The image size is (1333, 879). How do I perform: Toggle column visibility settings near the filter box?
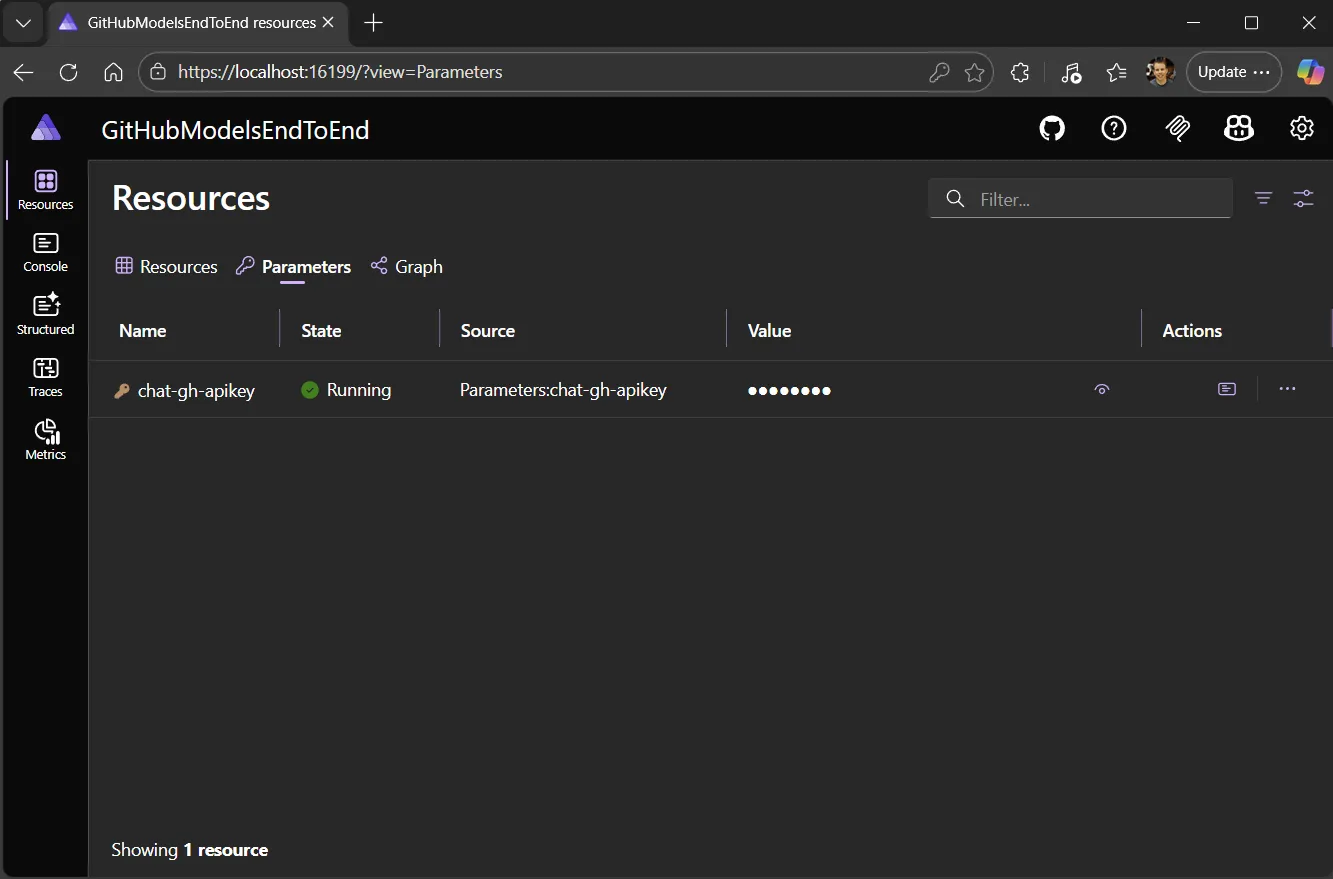1303,198
